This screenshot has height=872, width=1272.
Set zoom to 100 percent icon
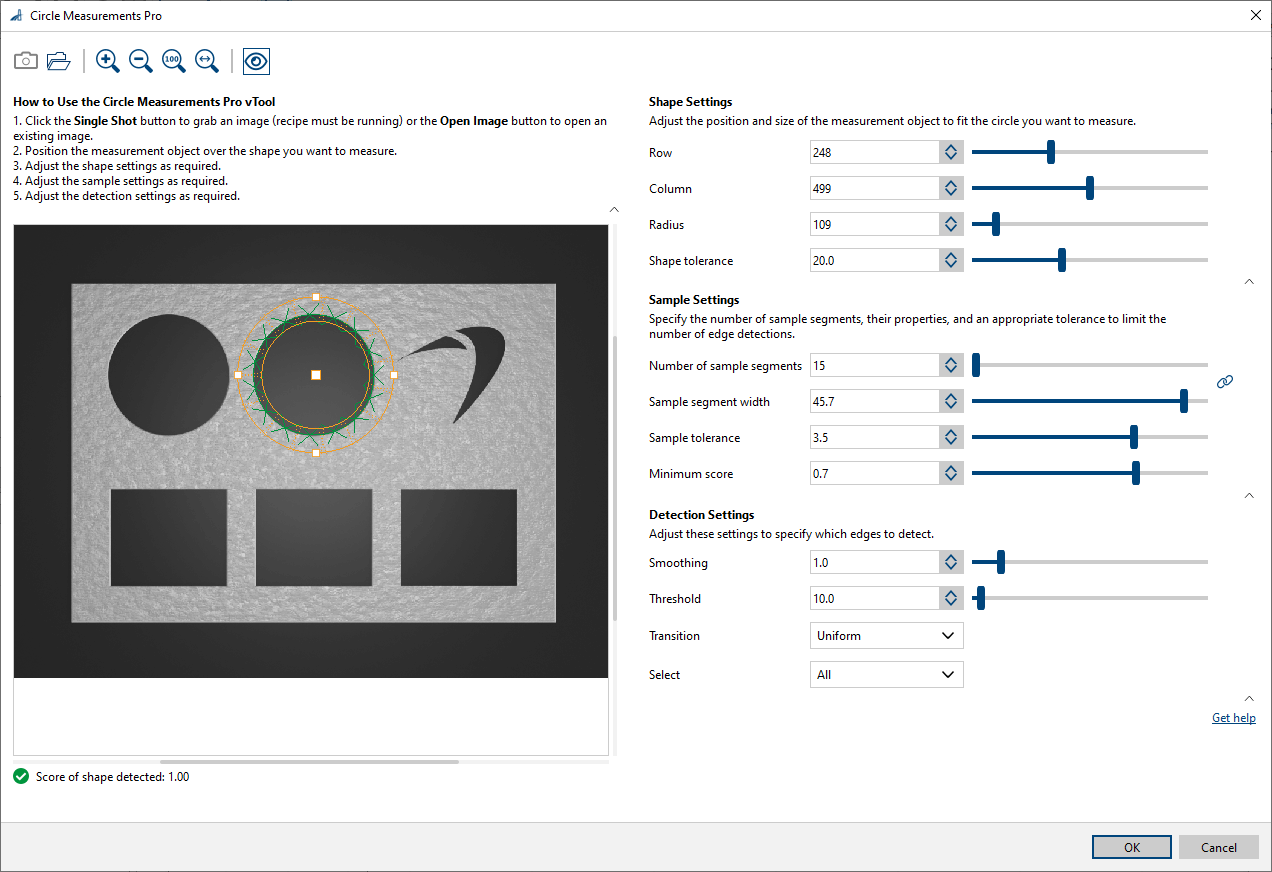coord(174,61)
